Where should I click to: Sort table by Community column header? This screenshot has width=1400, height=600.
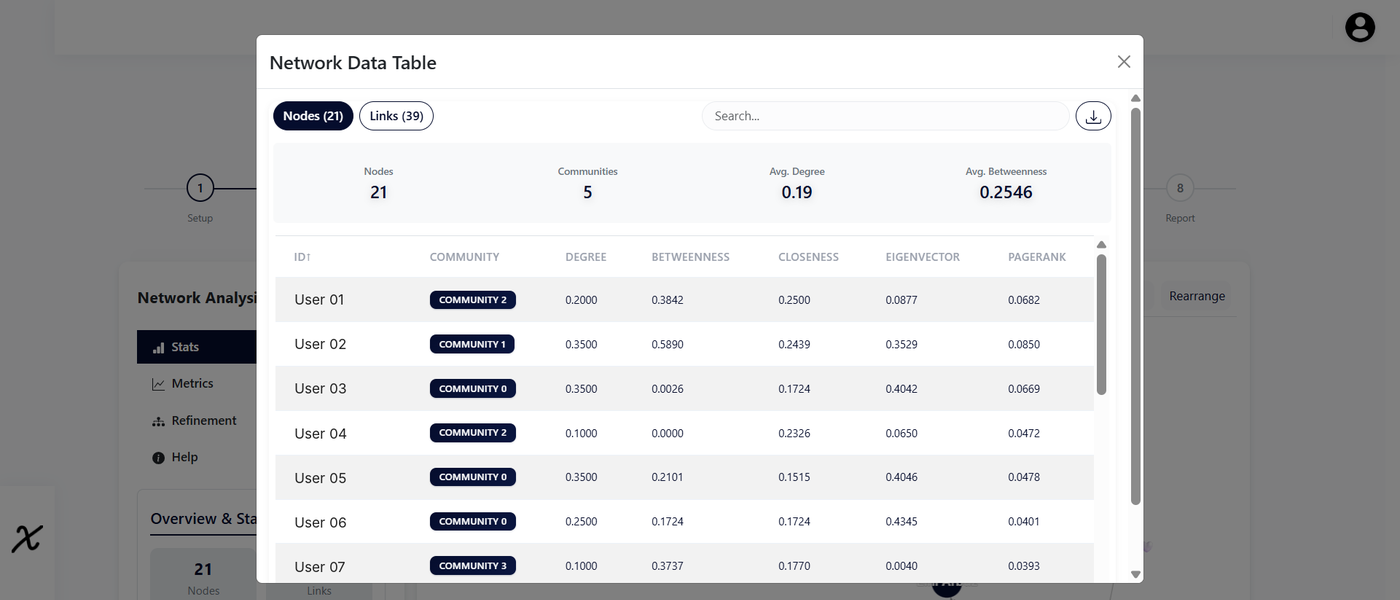point(464,257)
